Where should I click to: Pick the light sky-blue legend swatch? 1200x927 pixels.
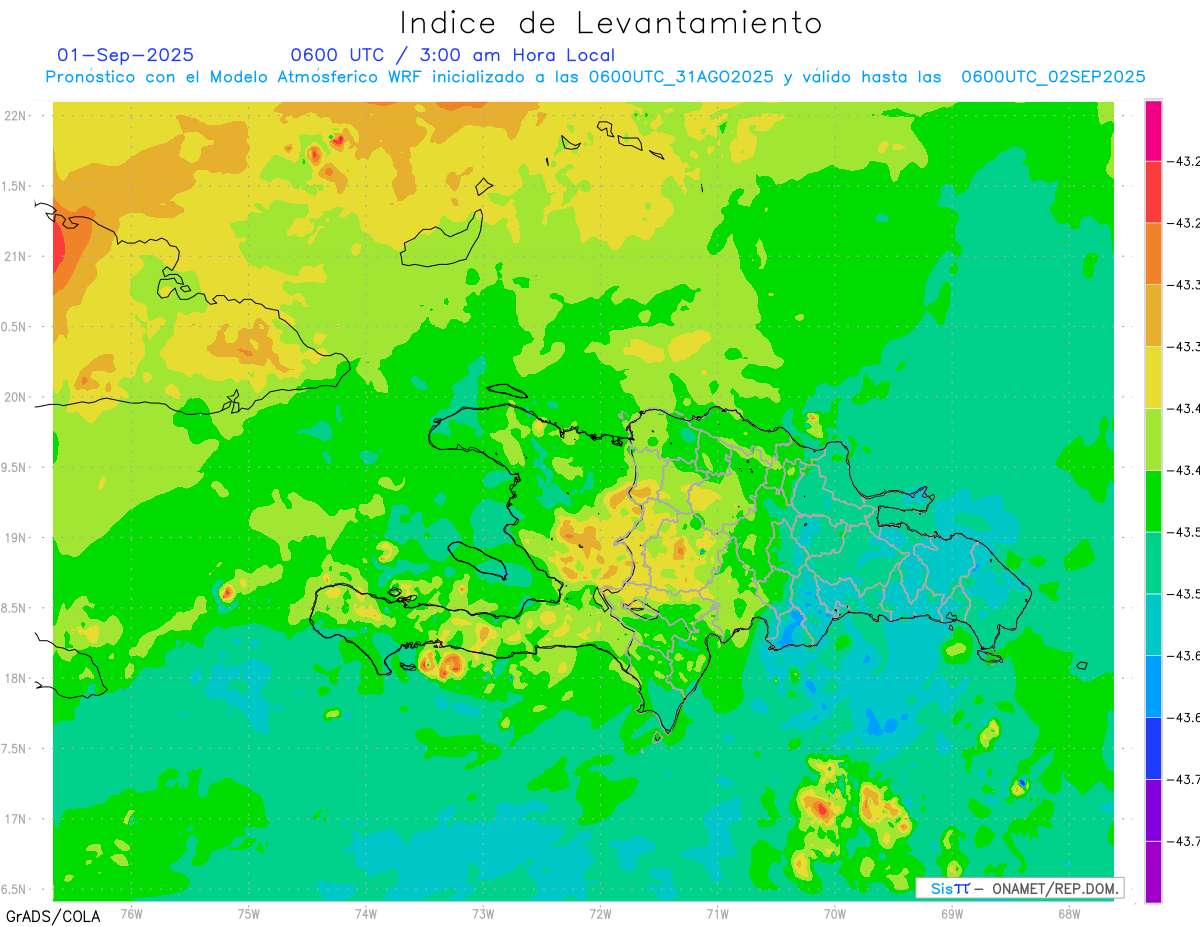[x=1153, y=686]
